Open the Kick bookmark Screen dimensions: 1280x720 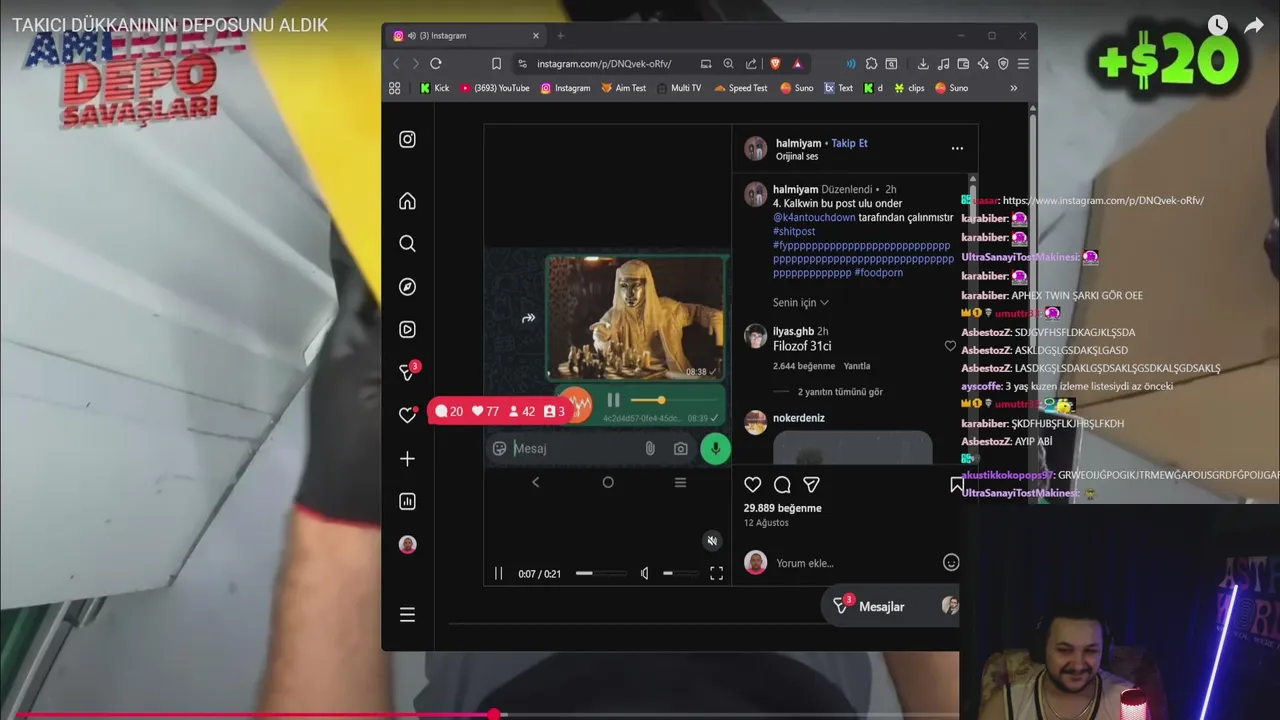pyautogui.click(x=434, y=88)
